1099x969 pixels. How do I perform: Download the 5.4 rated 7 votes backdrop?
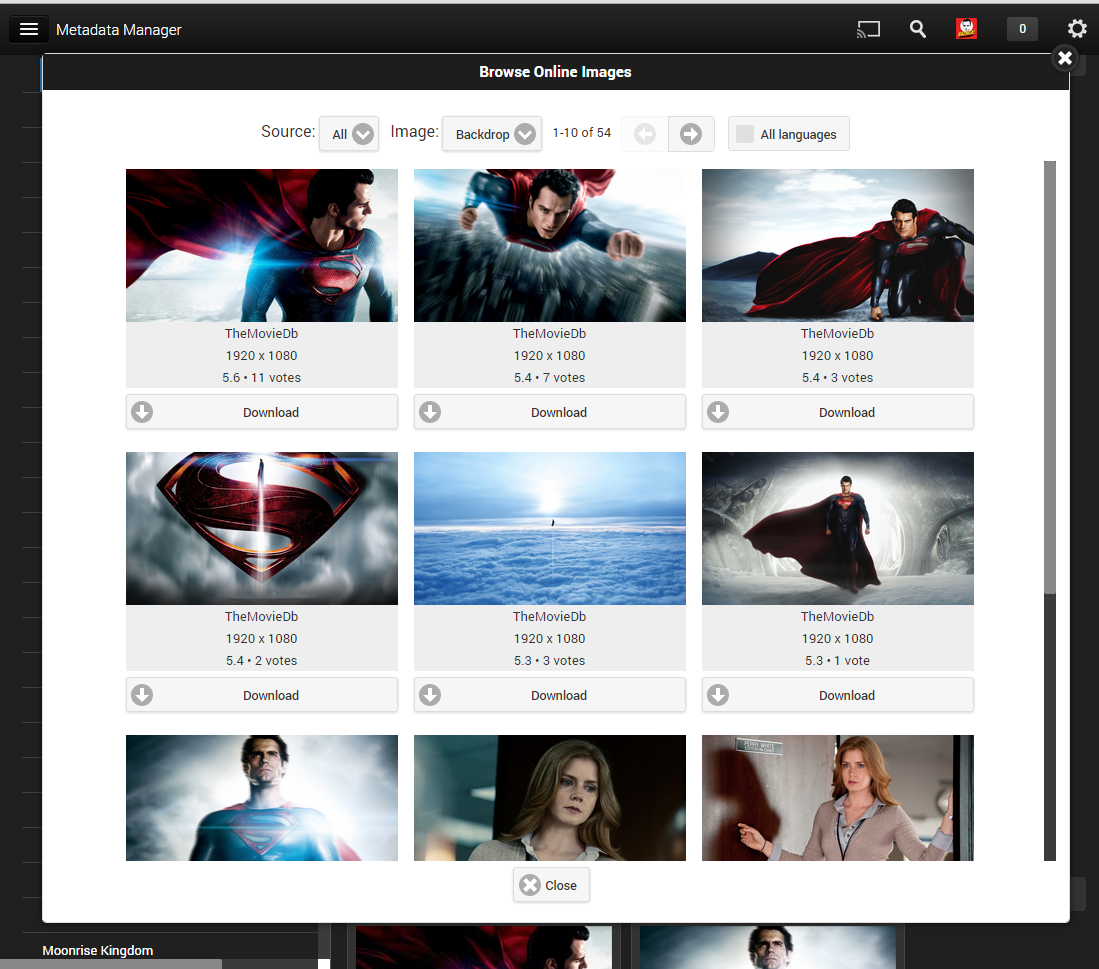click(550, 412)
